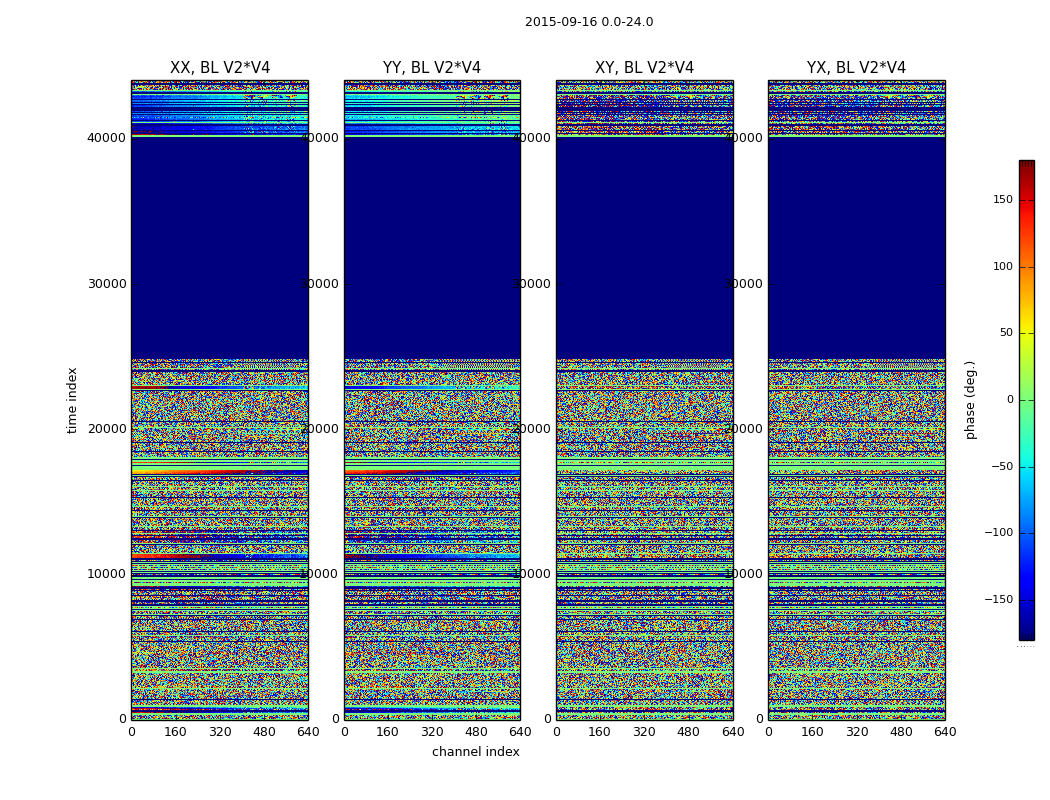Click the 480 x-tick under the XX plot

[x=264, y=732]
